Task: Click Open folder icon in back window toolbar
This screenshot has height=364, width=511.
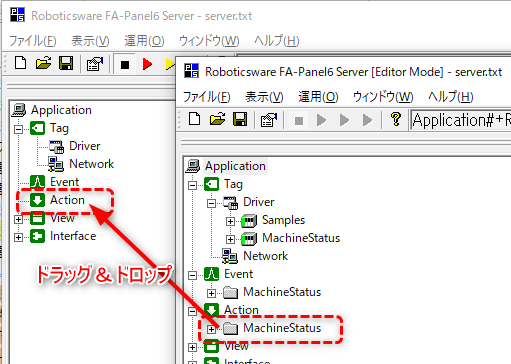Action: coord(43,63)
